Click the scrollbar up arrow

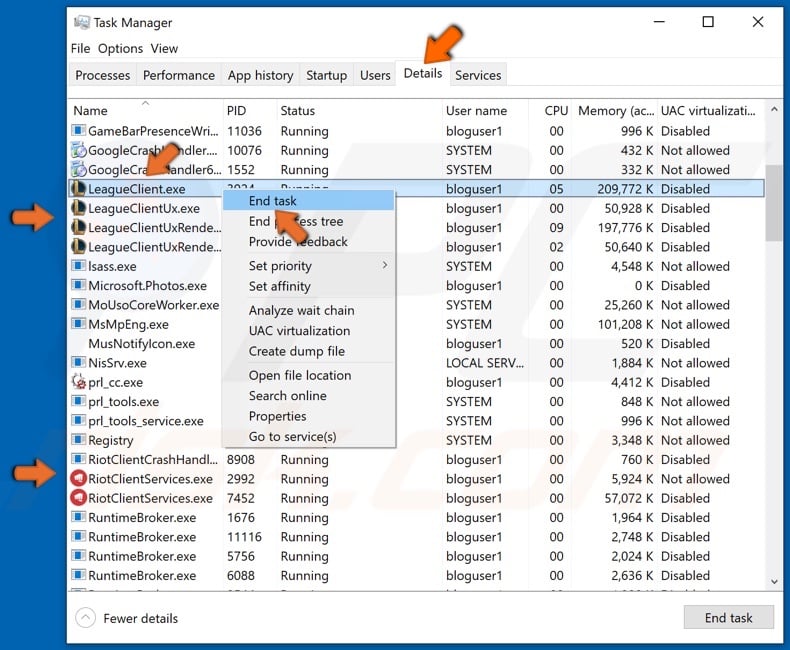pos(774,109)
